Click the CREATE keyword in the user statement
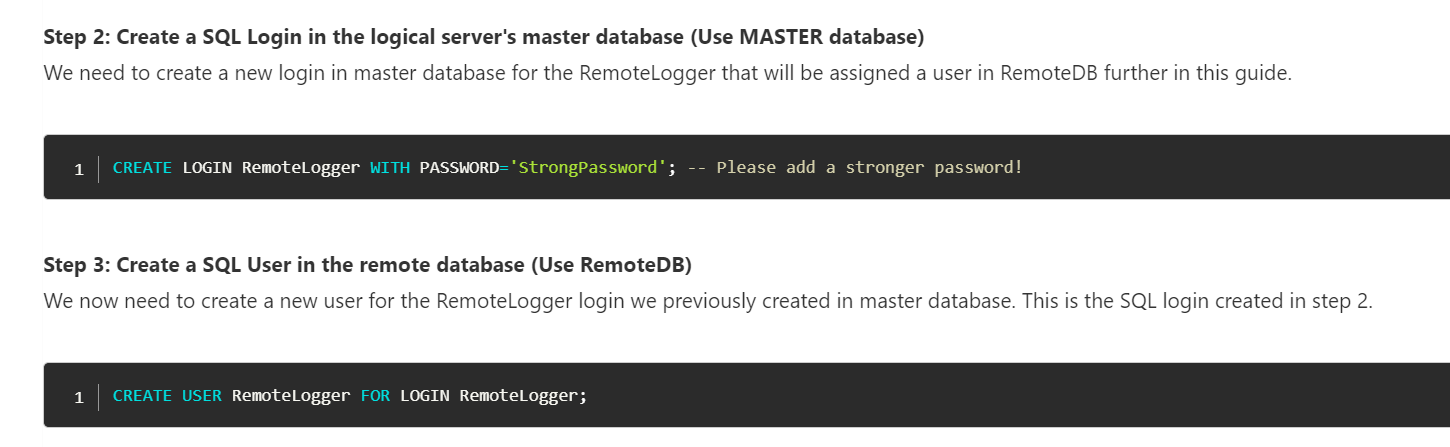The width and height of the screenshot is (1450, 447). 142,395
